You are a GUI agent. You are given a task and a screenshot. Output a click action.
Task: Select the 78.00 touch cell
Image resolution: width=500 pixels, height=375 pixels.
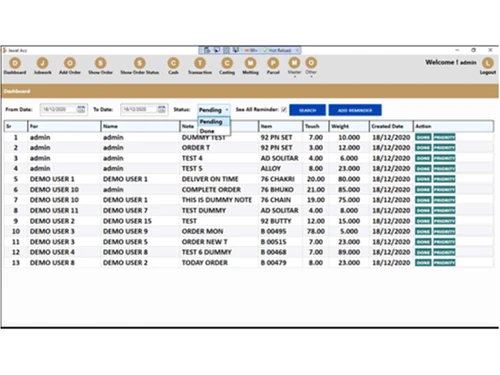pyautogui.click(x=315, y=231)
